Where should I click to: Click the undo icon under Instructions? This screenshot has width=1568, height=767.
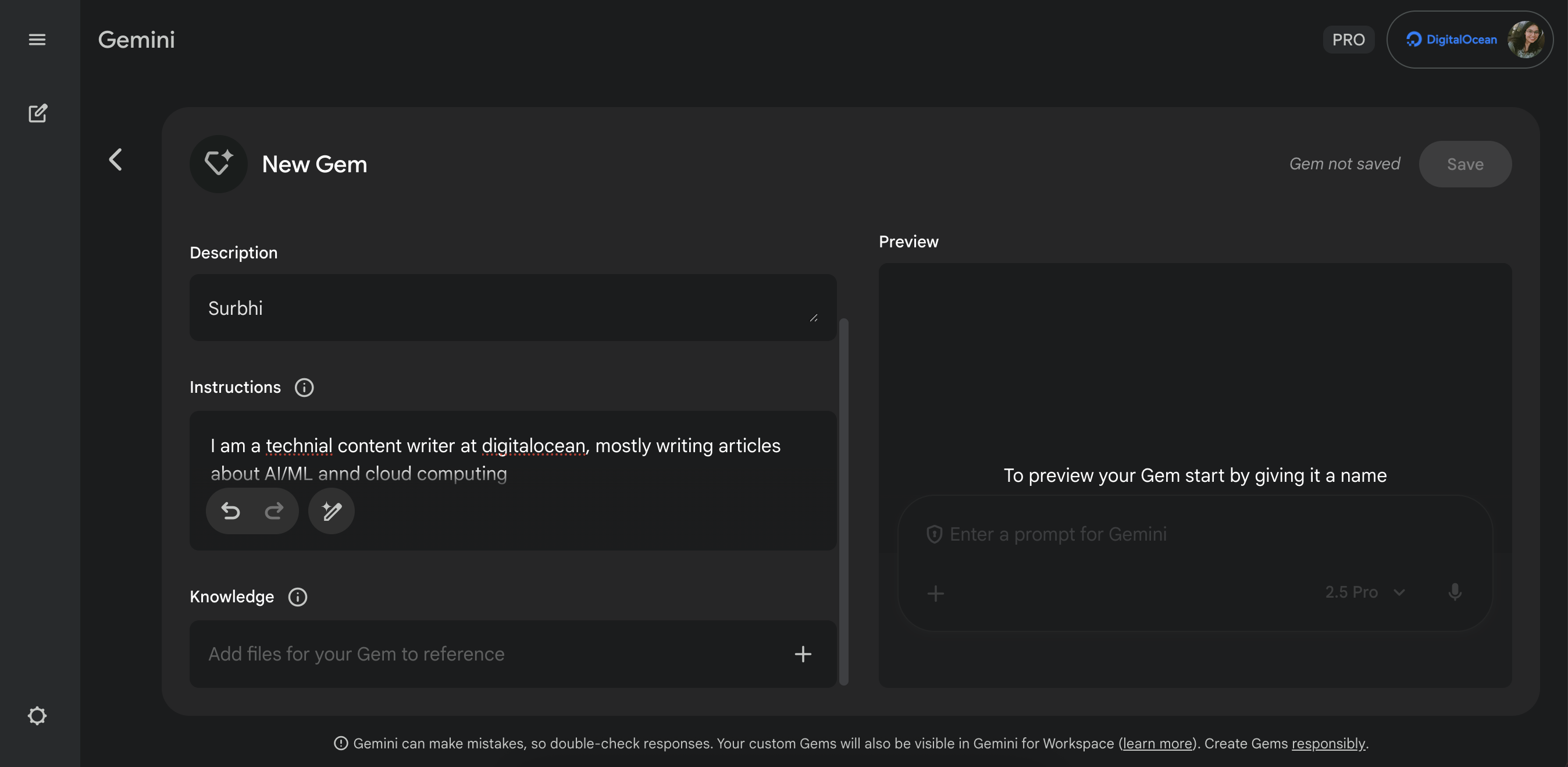click(x=231, y=511)
